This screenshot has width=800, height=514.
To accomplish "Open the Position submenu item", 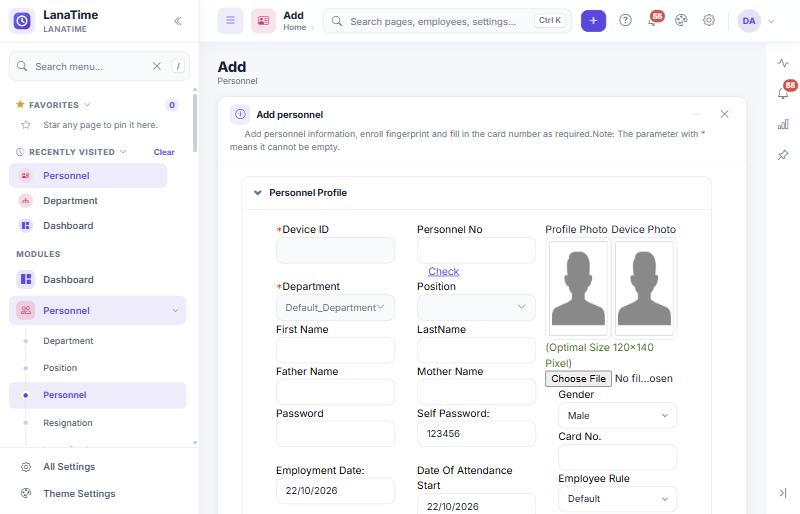I will (x=60, y=368).
